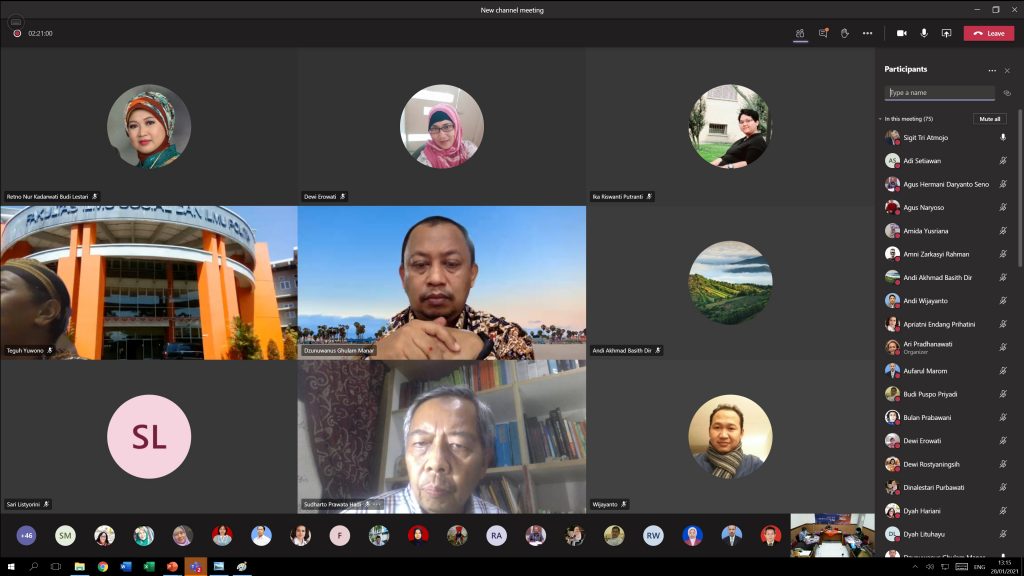Open the Chrome icon in the taskbar

tap(102, 566)
